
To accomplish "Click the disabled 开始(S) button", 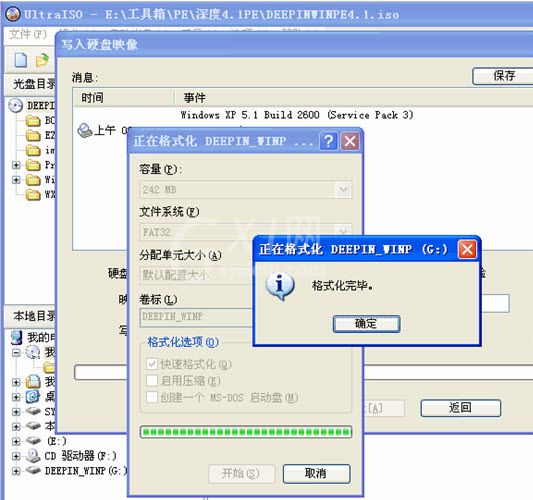I will coord(241,473).
